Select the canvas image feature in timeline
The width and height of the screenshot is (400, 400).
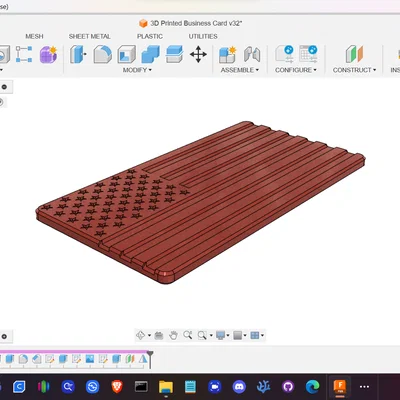(90, 359)
